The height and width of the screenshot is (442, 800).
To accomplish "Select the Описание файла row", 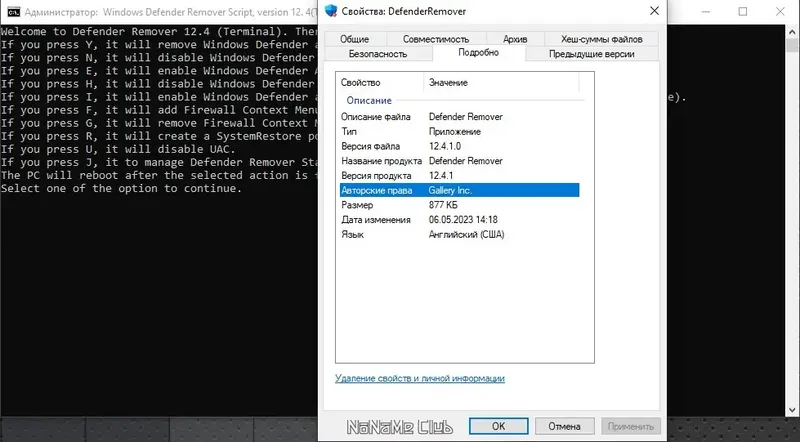I will (459, 117).
